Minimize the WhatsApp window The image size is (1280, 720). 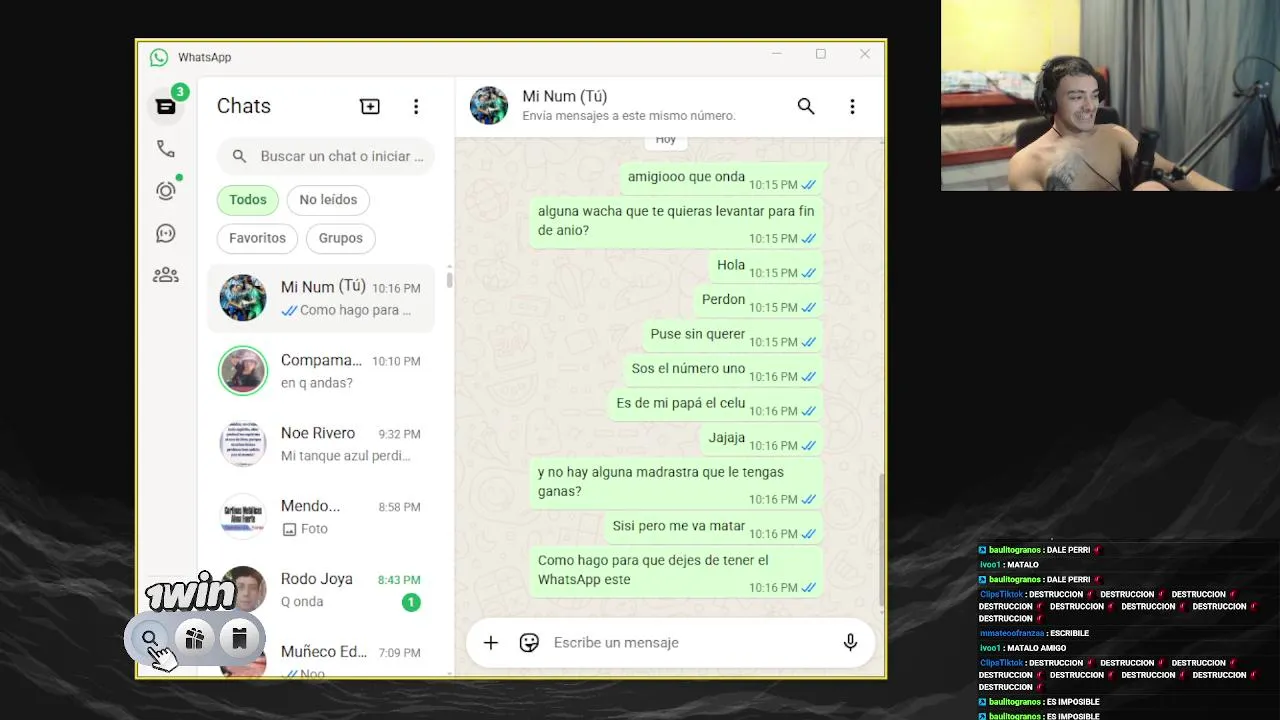coord(776,54)
